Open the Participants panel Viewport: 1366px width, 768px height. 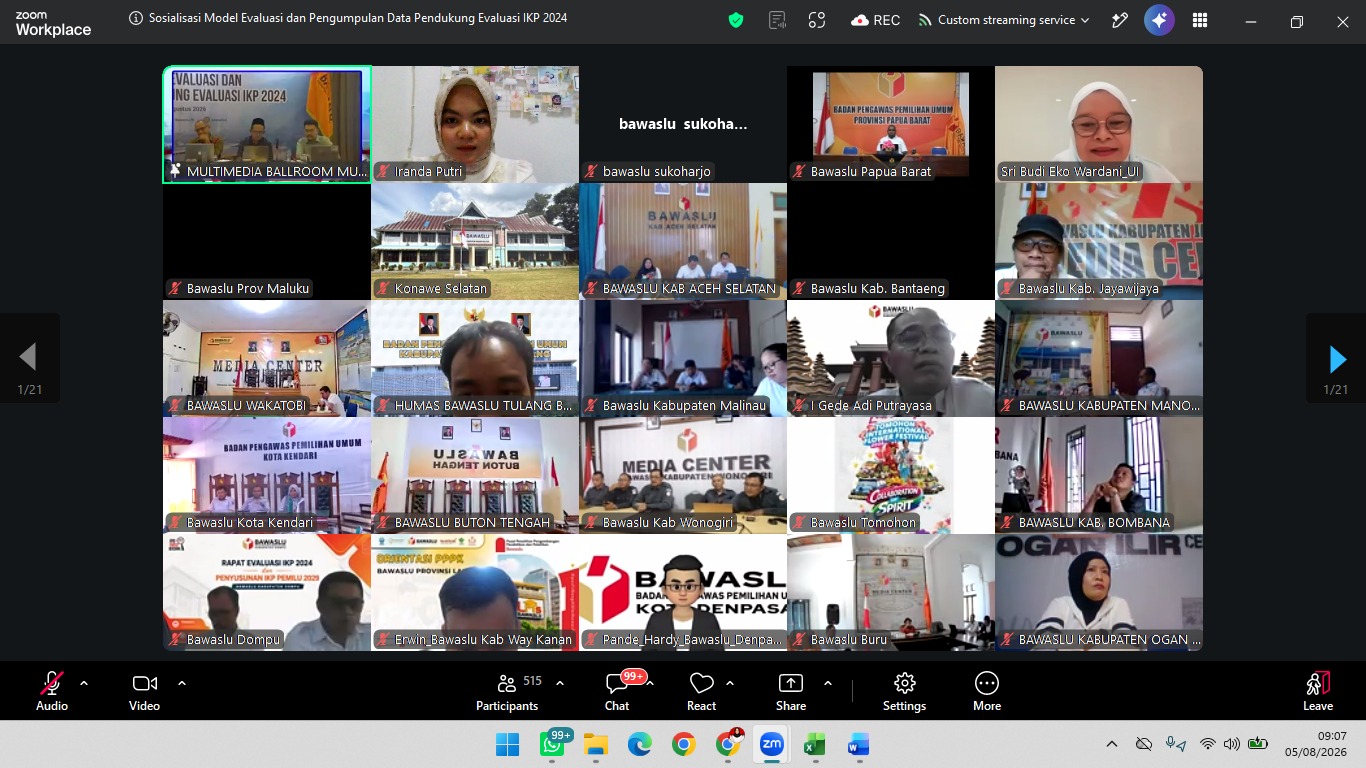click(507, 692)
